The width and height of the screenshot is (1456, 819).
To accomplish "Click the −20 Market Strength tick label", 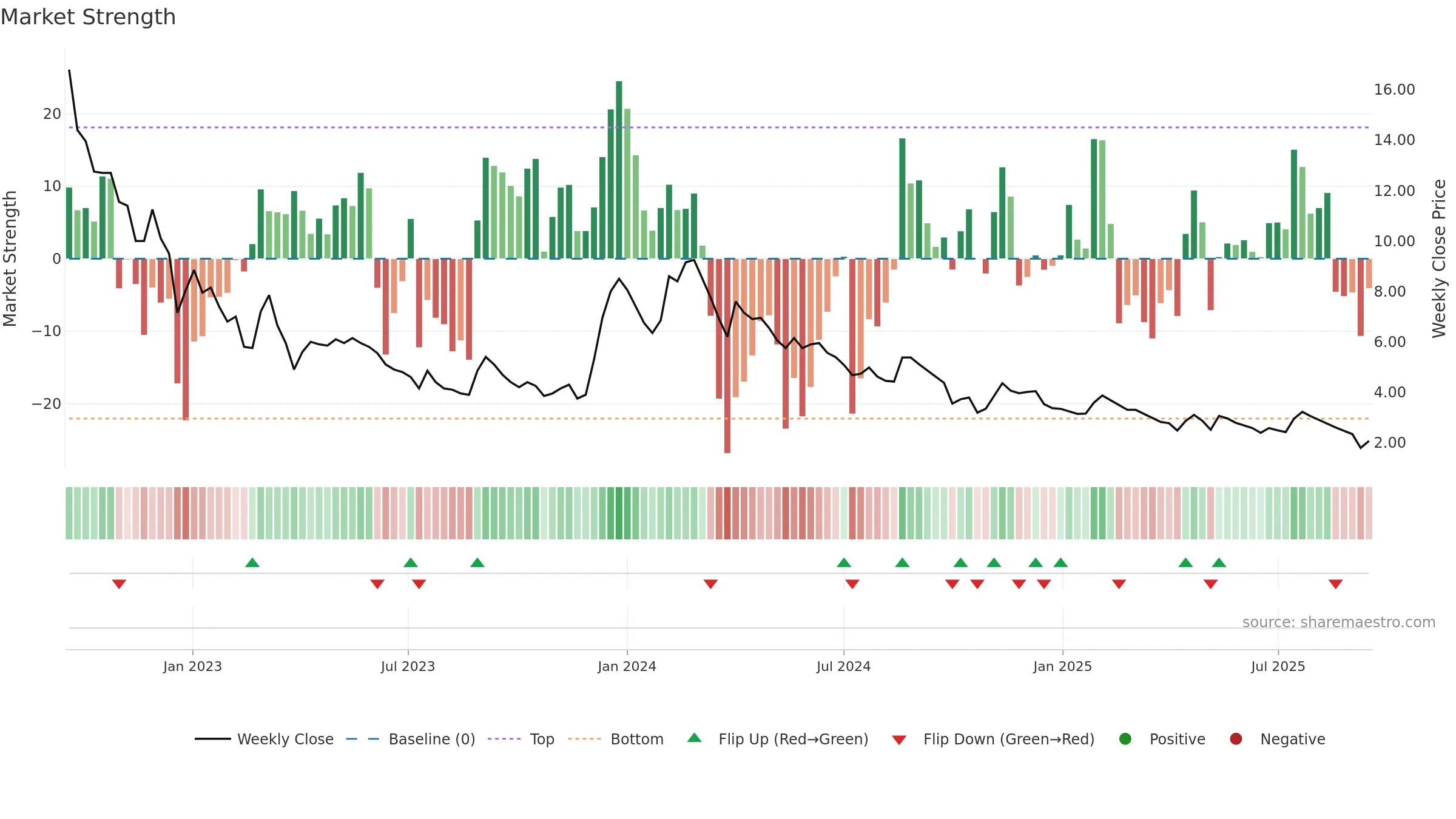I will tap(46, 404).
